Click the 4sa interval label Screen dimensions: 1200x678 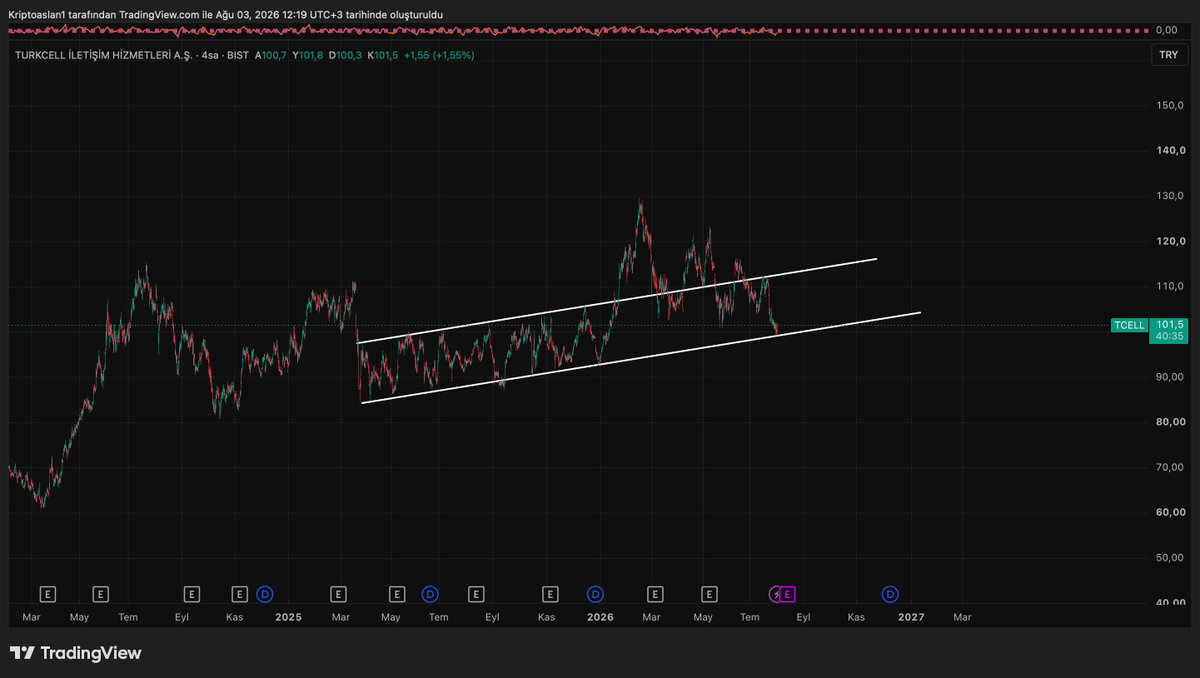[210, 55]
